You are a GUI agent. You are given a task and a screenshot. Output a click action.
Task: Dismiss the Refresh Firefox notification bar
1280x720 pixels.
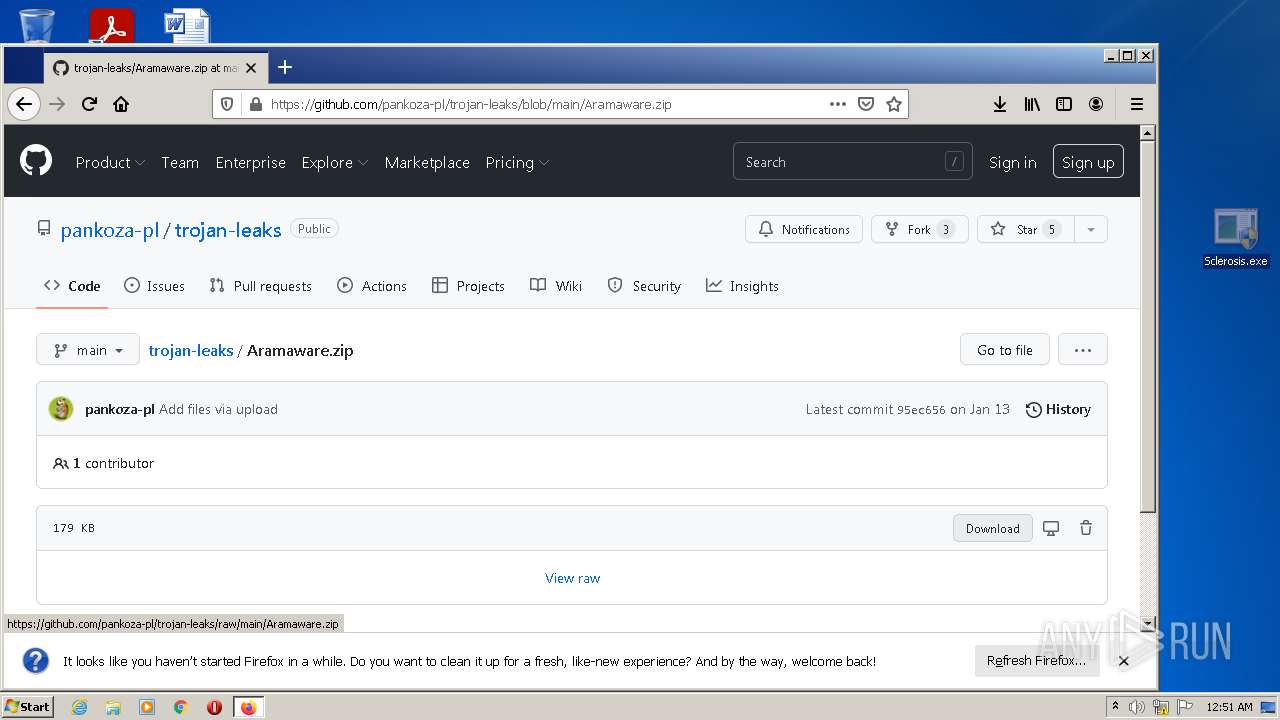pyautogui.click(x=1123, y=661)
